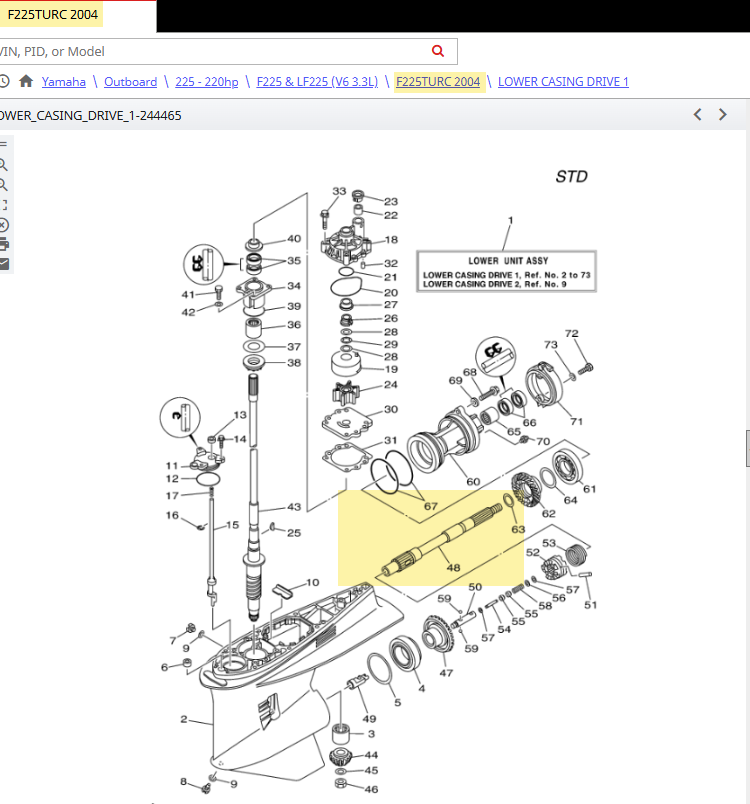Image resolution: width=750 pixels, height=804 pixels.
Task: Select part number 44 pinion label
Action: click(x=371, y=755)
